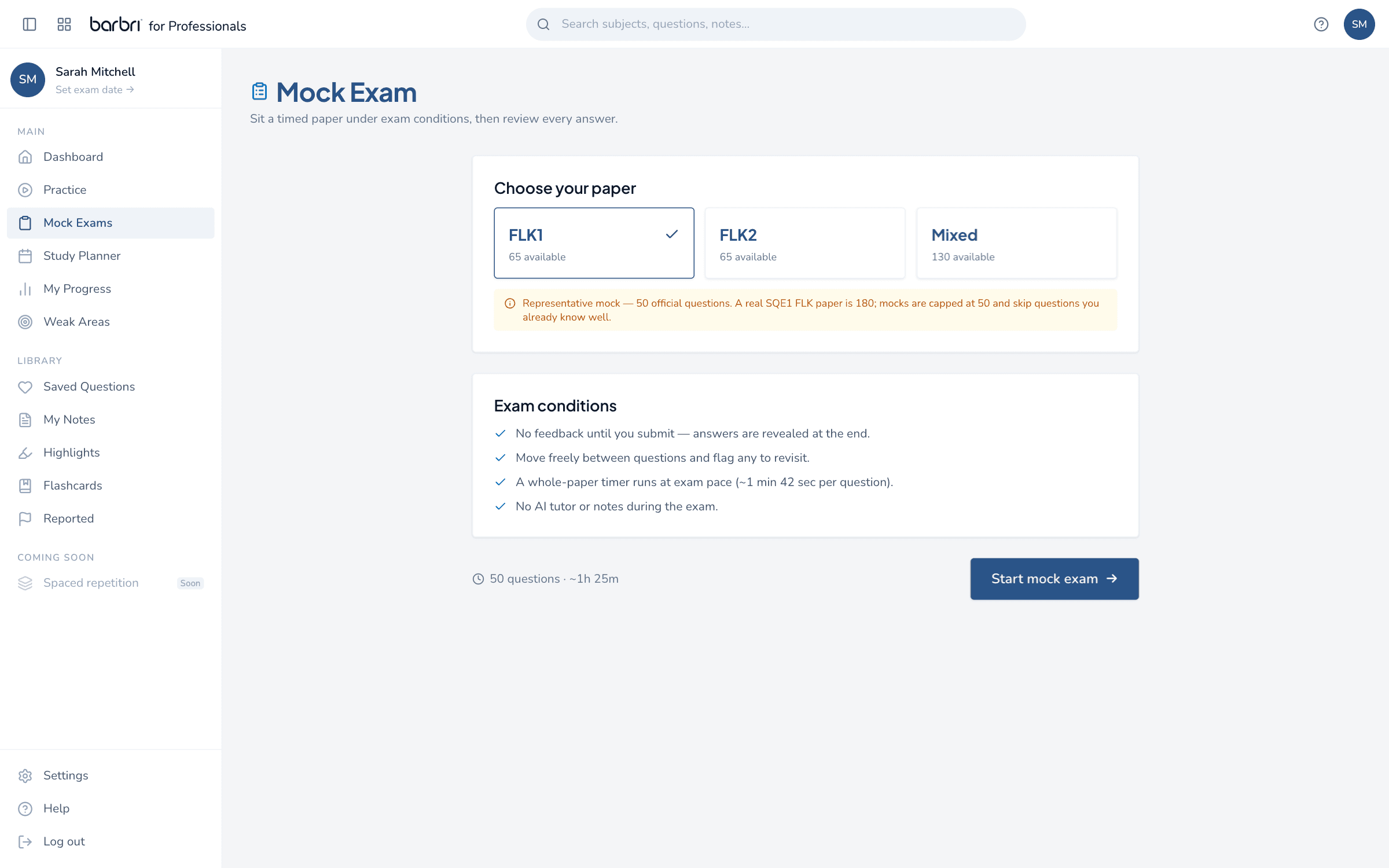Click the Mock Exam heading clipboard icon
The width and height of the screenshot is (1389, 868).
[x=259, y=91]
